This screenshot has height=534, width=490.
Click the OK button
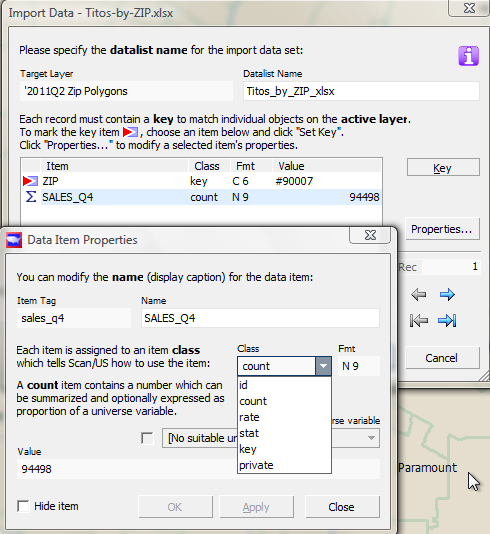[x=175, y=507]
